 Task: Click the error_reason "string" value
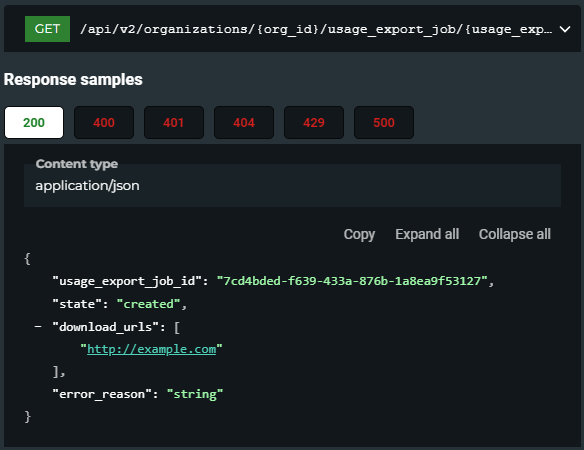tap(195, 394)
